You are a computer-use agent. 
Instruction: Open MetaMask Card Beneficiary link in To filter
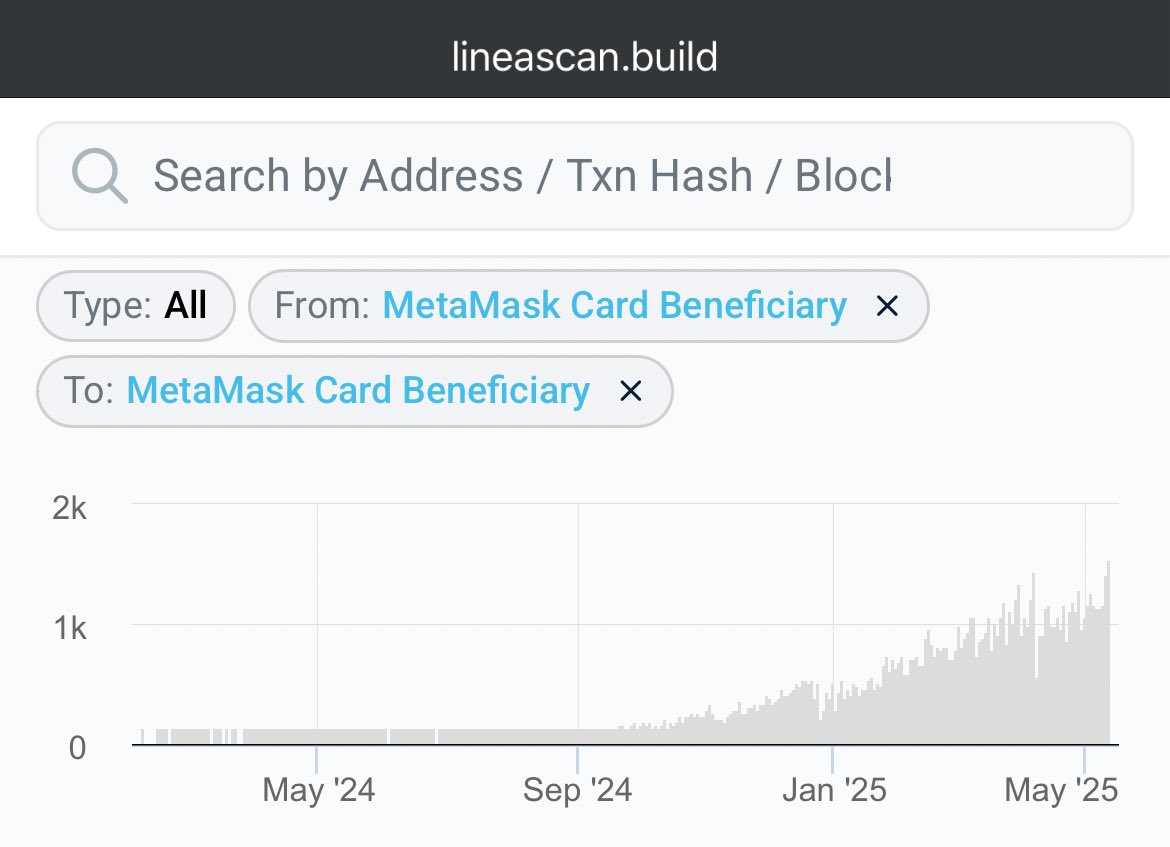click(358, 391)
